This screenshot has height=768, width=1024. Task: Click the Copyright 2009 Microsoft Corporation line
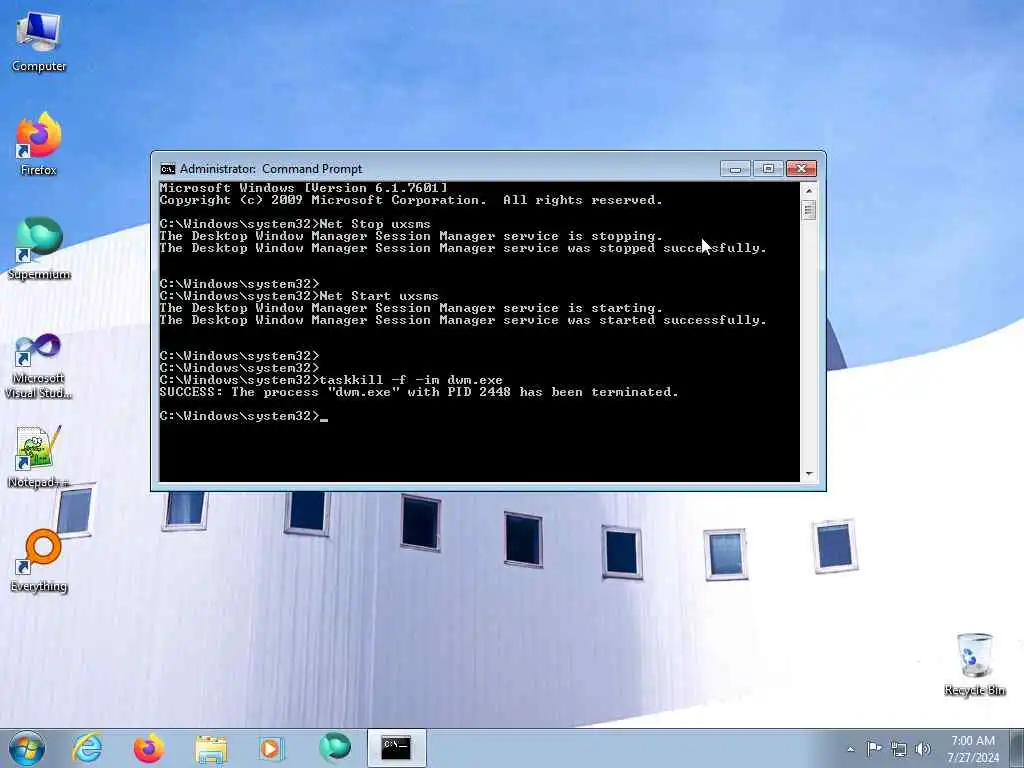411,200
